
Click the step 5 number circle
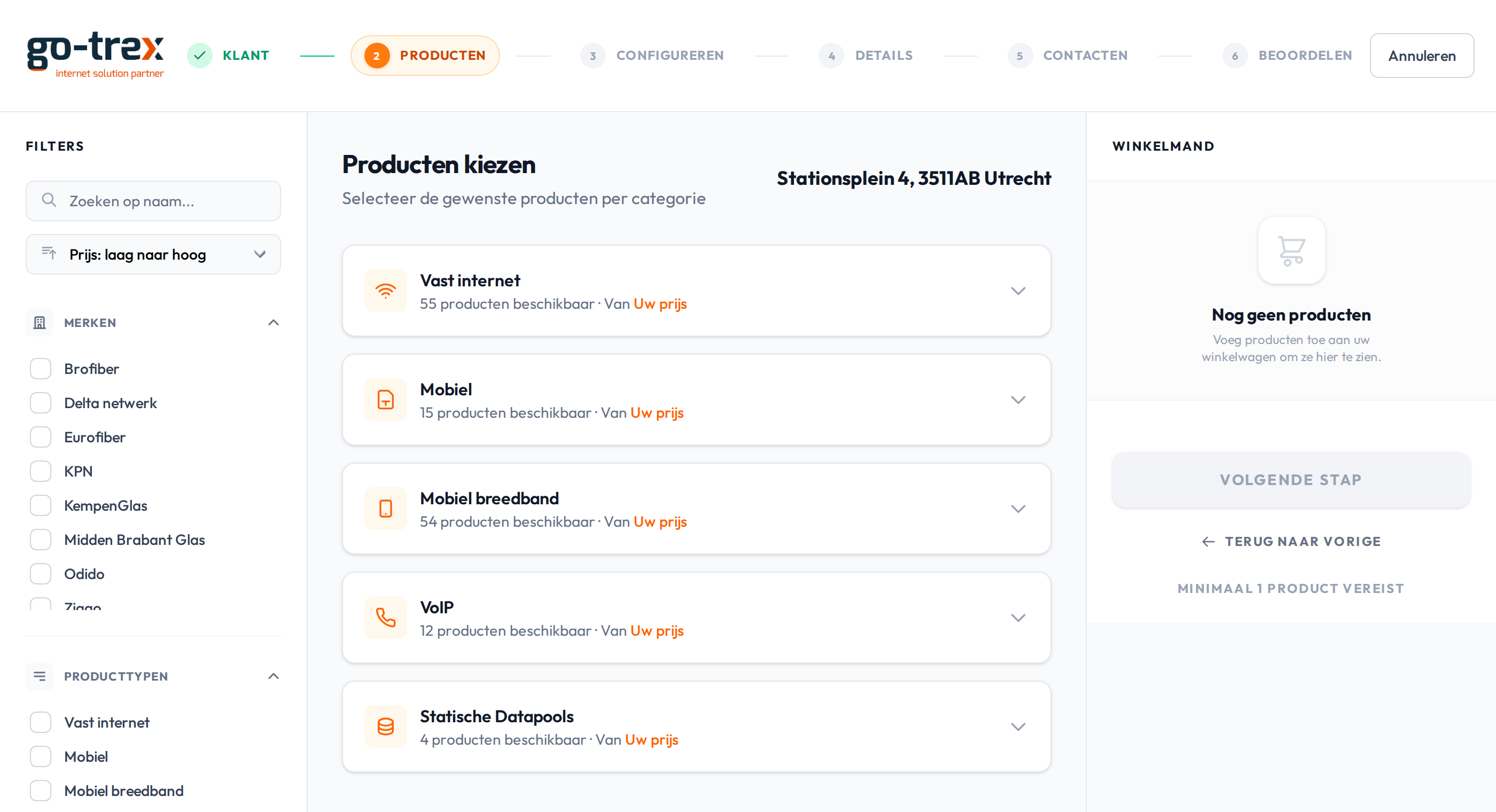[x=1020, y=56]
